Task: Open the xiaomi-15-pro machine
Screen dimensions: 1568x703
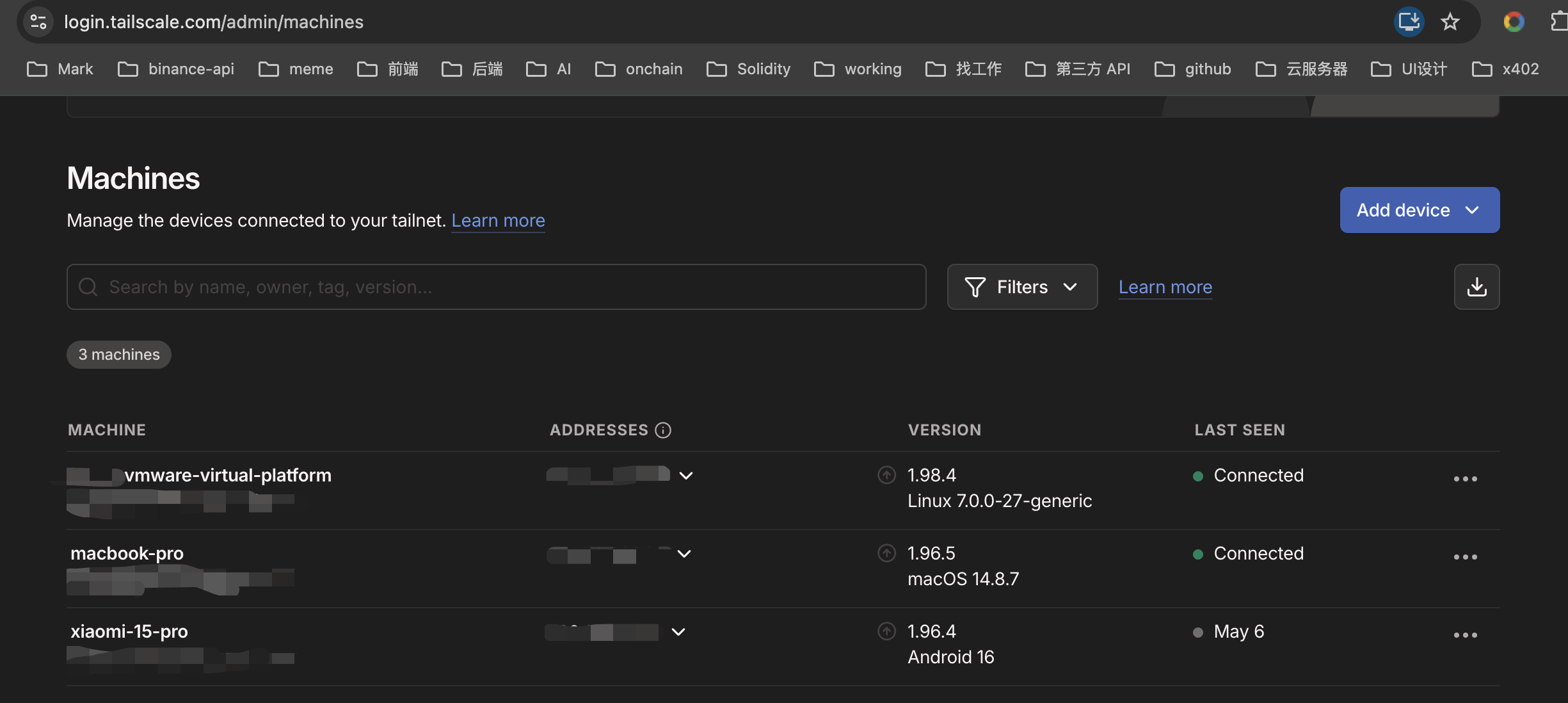Action: pyautogui.click(x=129, y=631)
